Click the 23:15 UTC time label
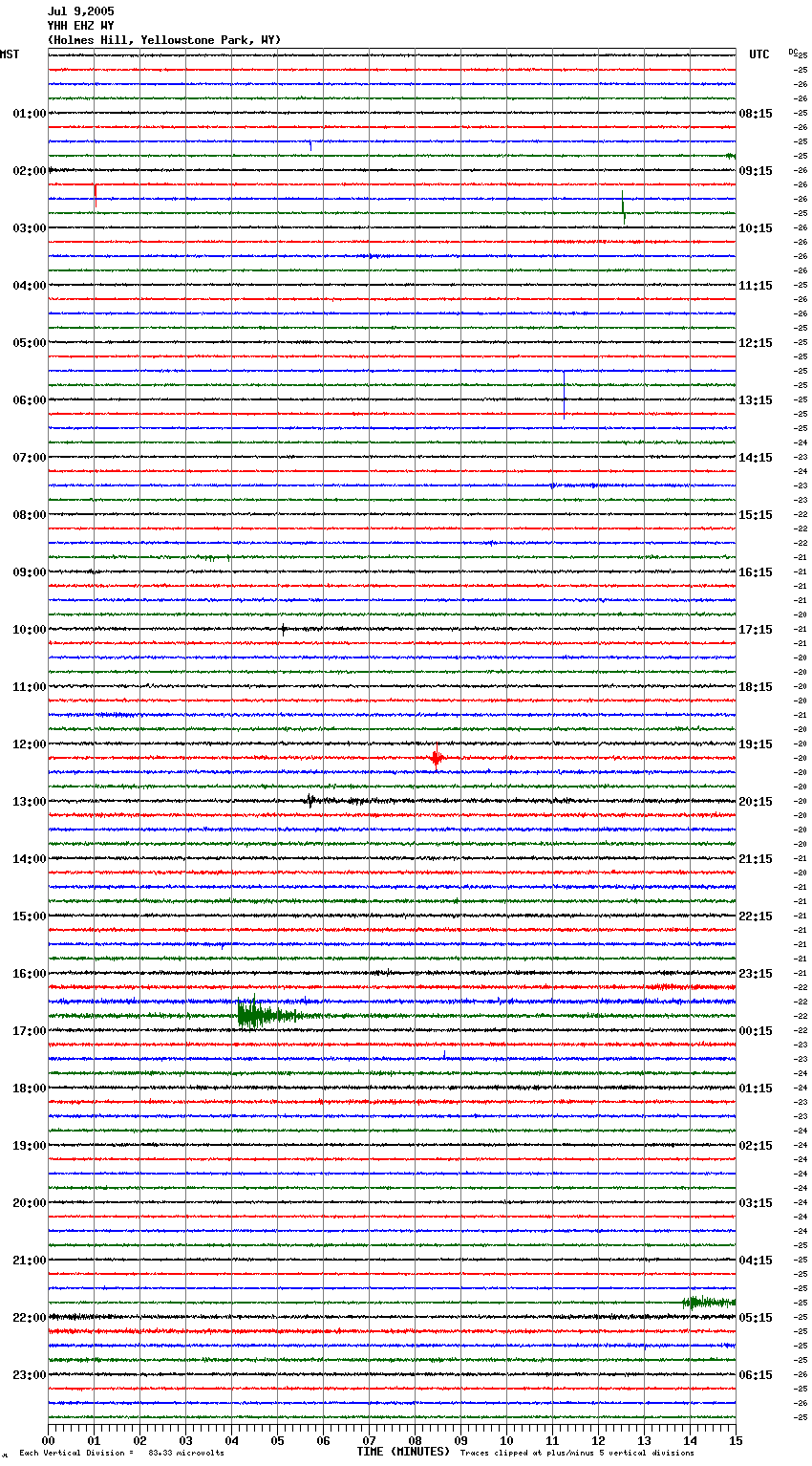 (756, 974)
